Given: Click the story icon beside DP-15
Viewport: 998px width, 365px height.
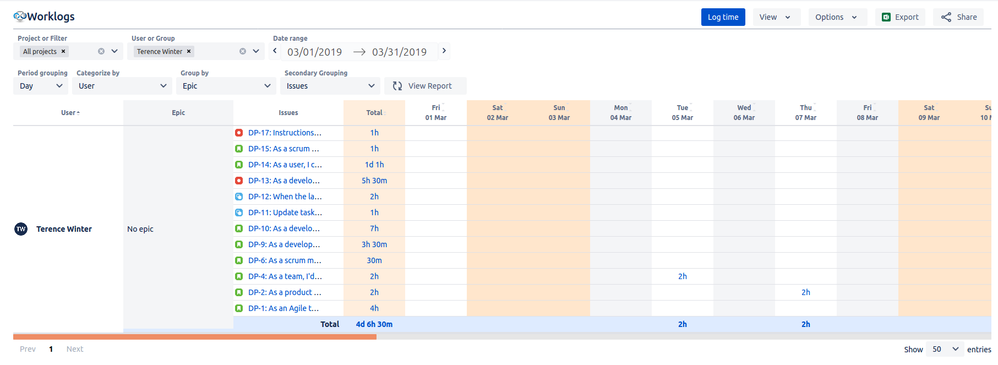Looking at the screenshot, I should coord(239,149).
